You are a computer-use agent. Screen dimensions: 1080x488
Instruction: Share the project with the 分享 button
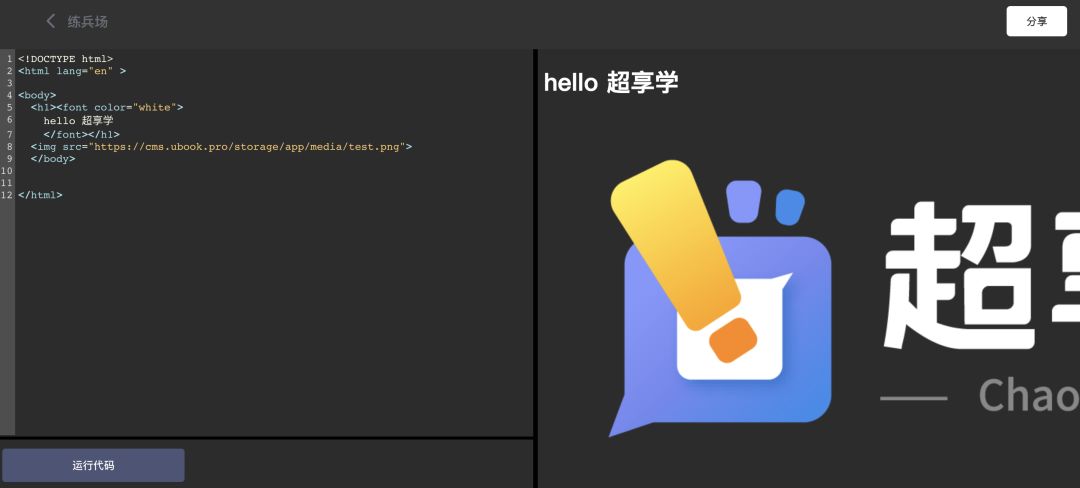[1036, 21]
